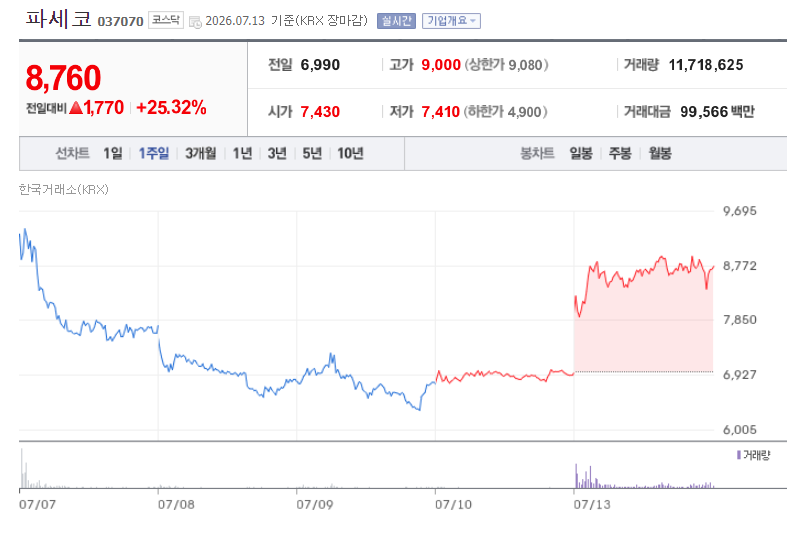Show the 10년 line chart
787x554 pixels.
pos(350,153)
